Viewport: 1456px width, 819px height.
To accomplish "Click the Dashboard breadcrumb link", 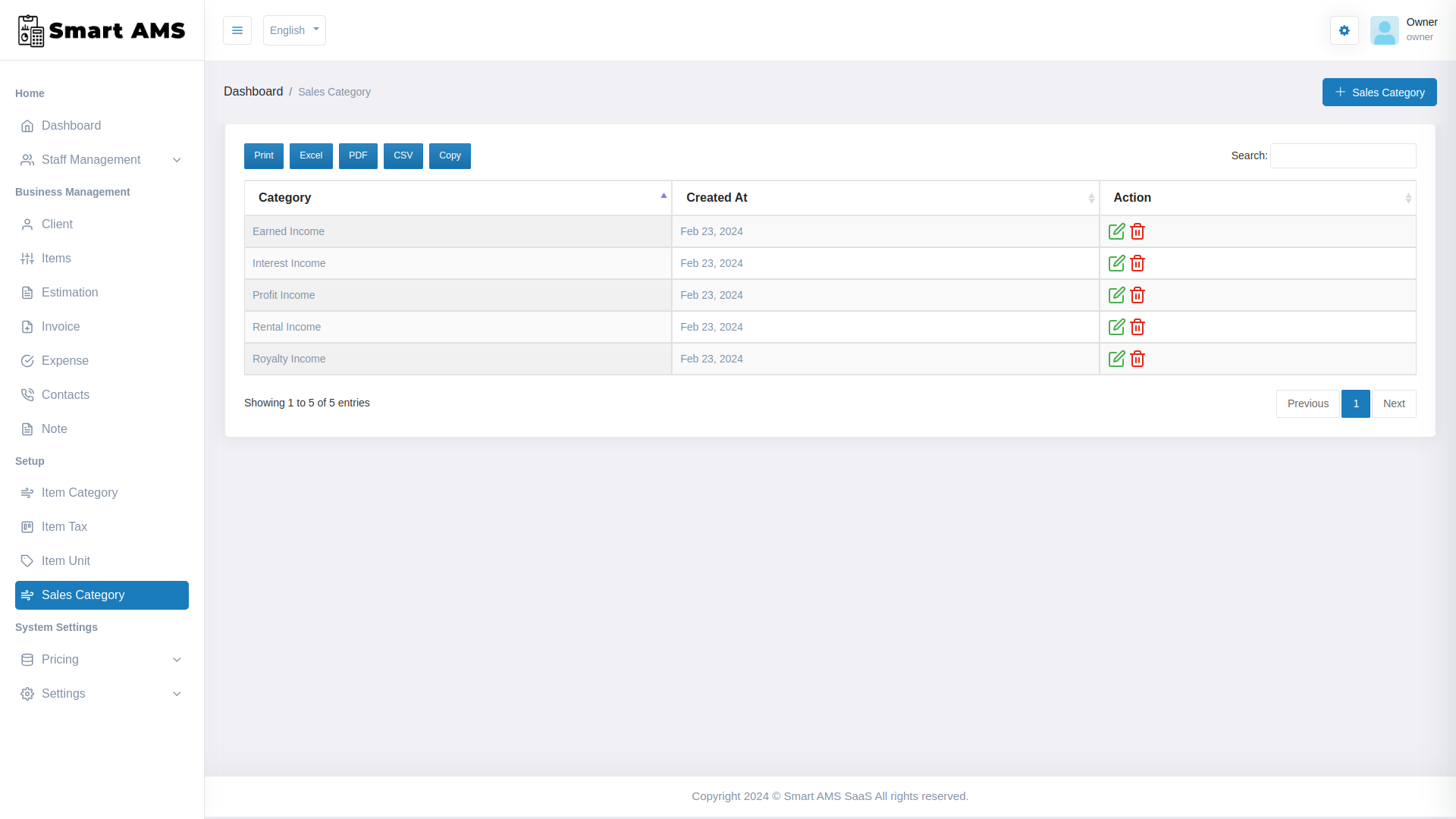I will pyautogui.click(x=253, y=91).
